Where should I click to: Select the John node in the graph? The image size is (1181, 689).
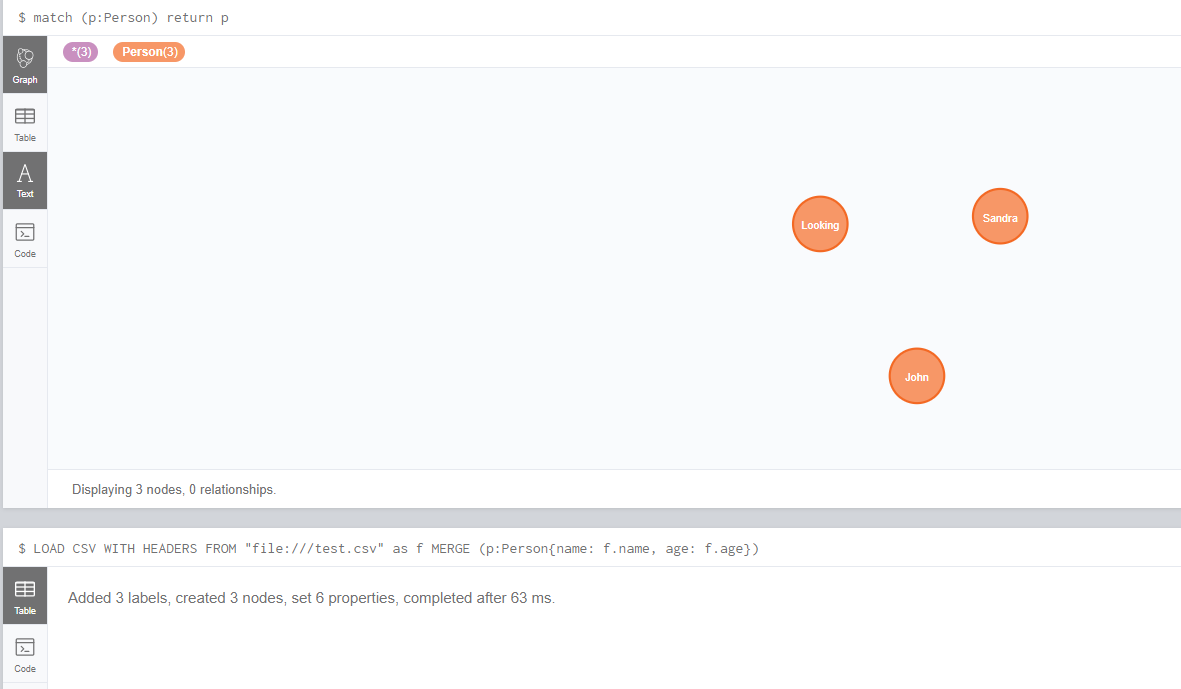[x=916, y=375]
